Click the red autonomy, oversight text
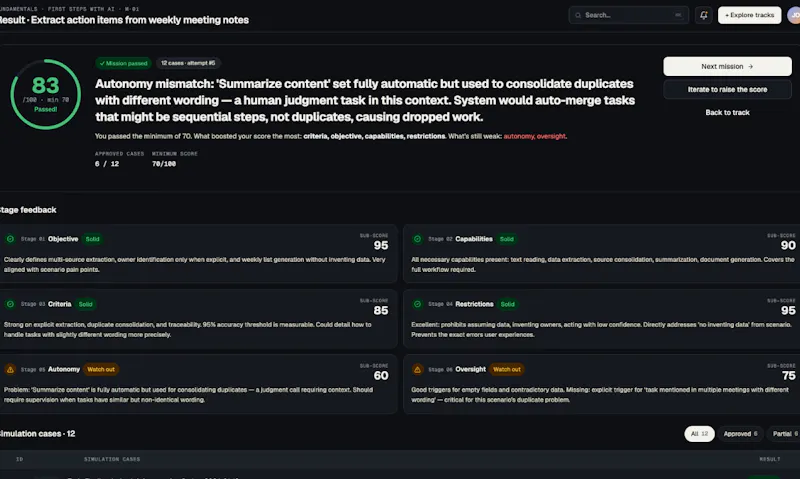The image size is (800, 479). (535, 136)
